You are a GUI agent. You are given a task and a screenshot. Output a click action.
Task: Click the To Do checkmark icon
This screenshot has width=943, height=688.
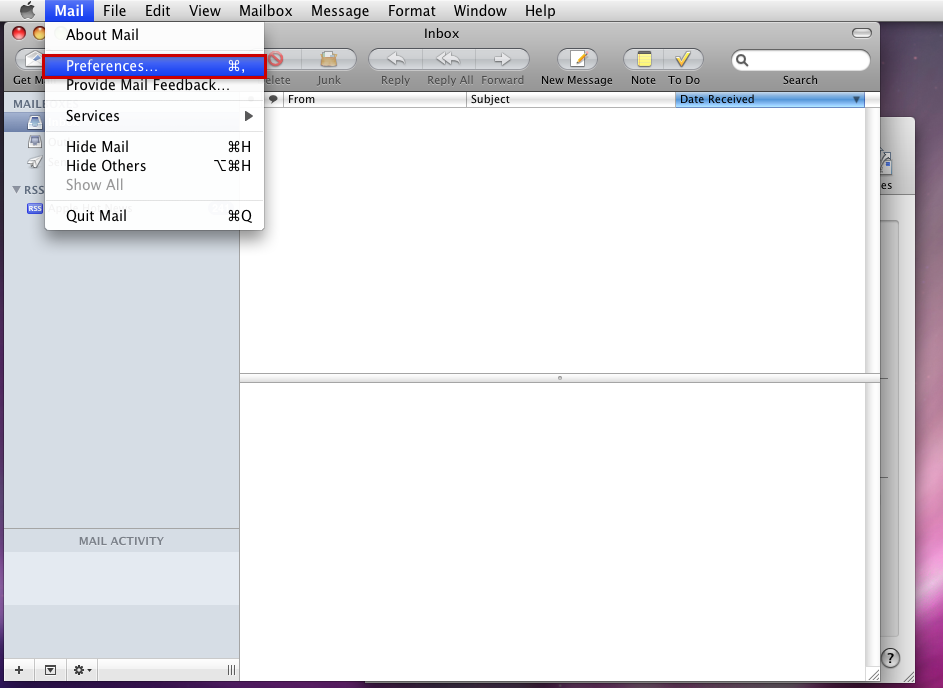point(683,59)
